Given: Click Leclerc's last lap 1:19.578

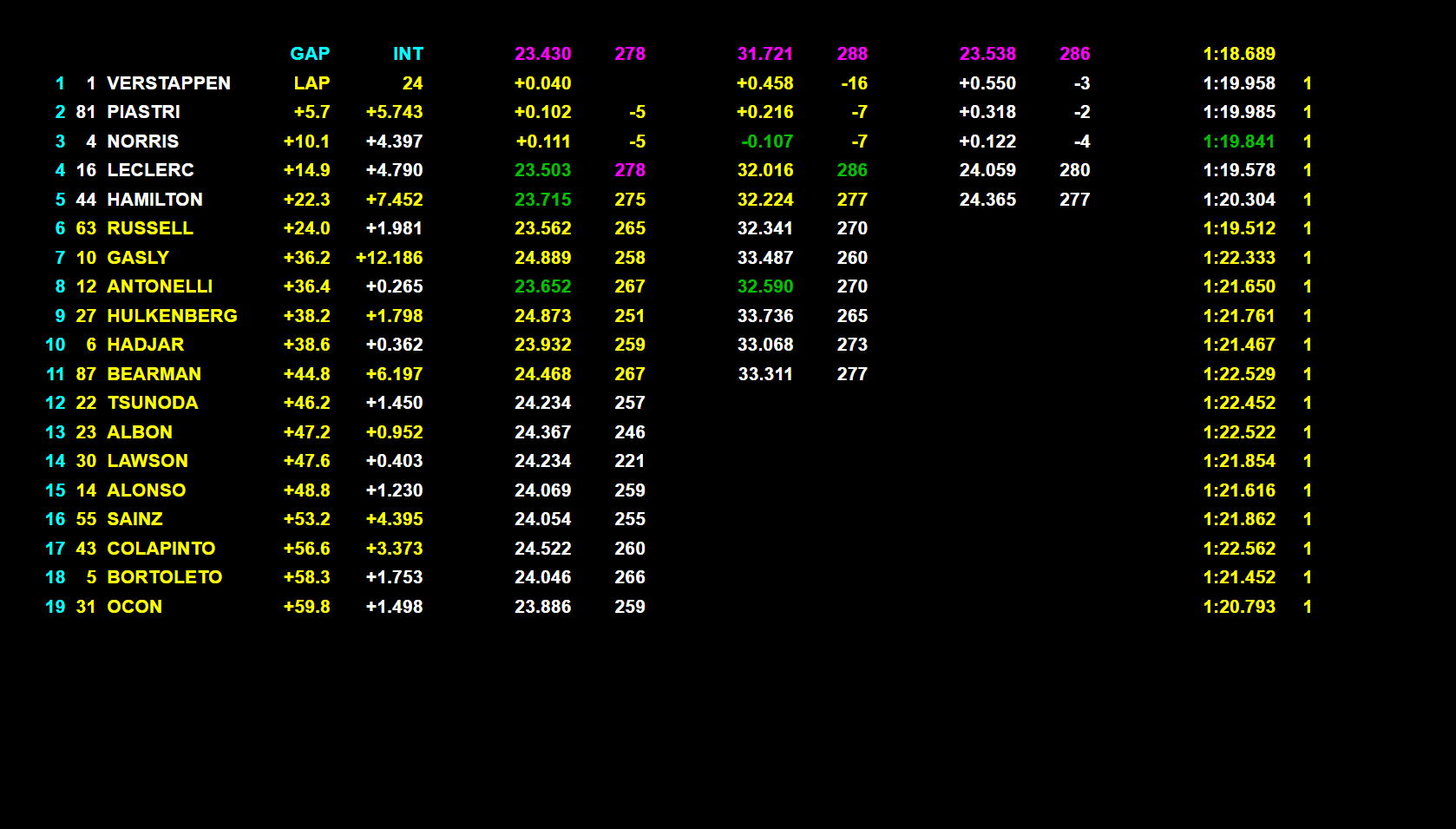Looking at the screenshot, I should [x=1239, y=170].
